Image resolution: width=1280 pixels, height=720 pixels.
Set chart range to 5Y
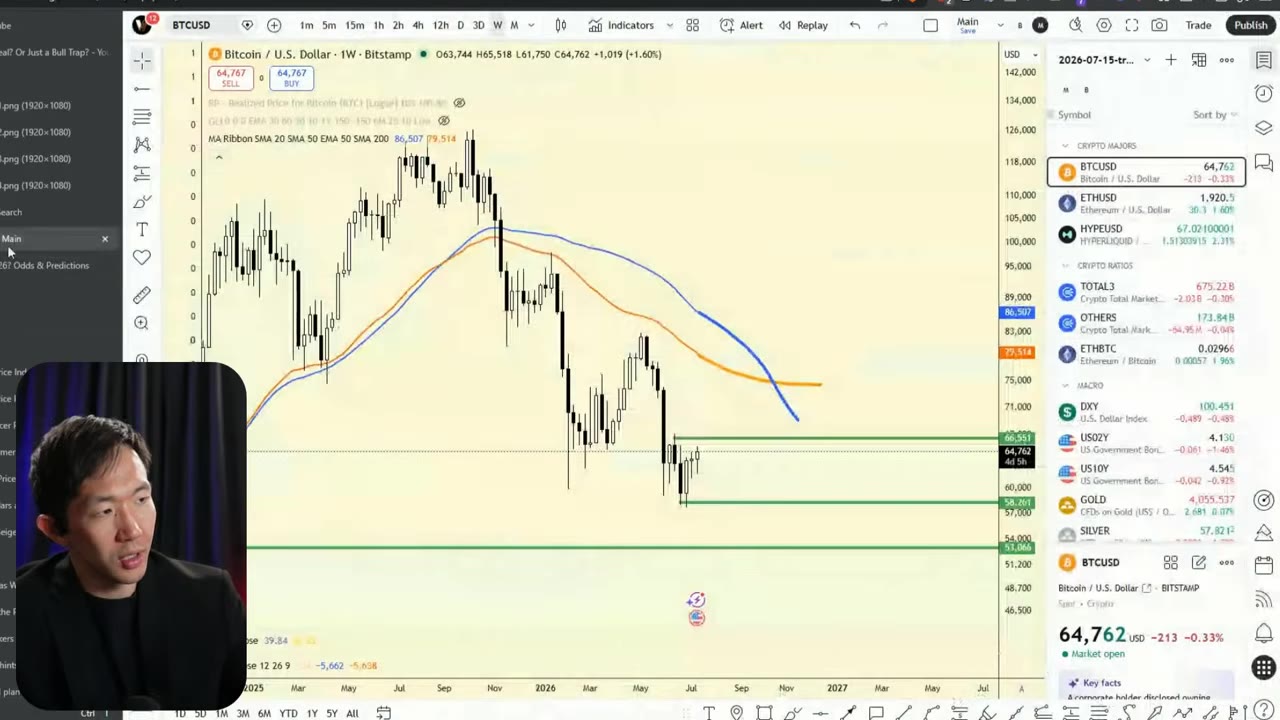pos(332,713)
